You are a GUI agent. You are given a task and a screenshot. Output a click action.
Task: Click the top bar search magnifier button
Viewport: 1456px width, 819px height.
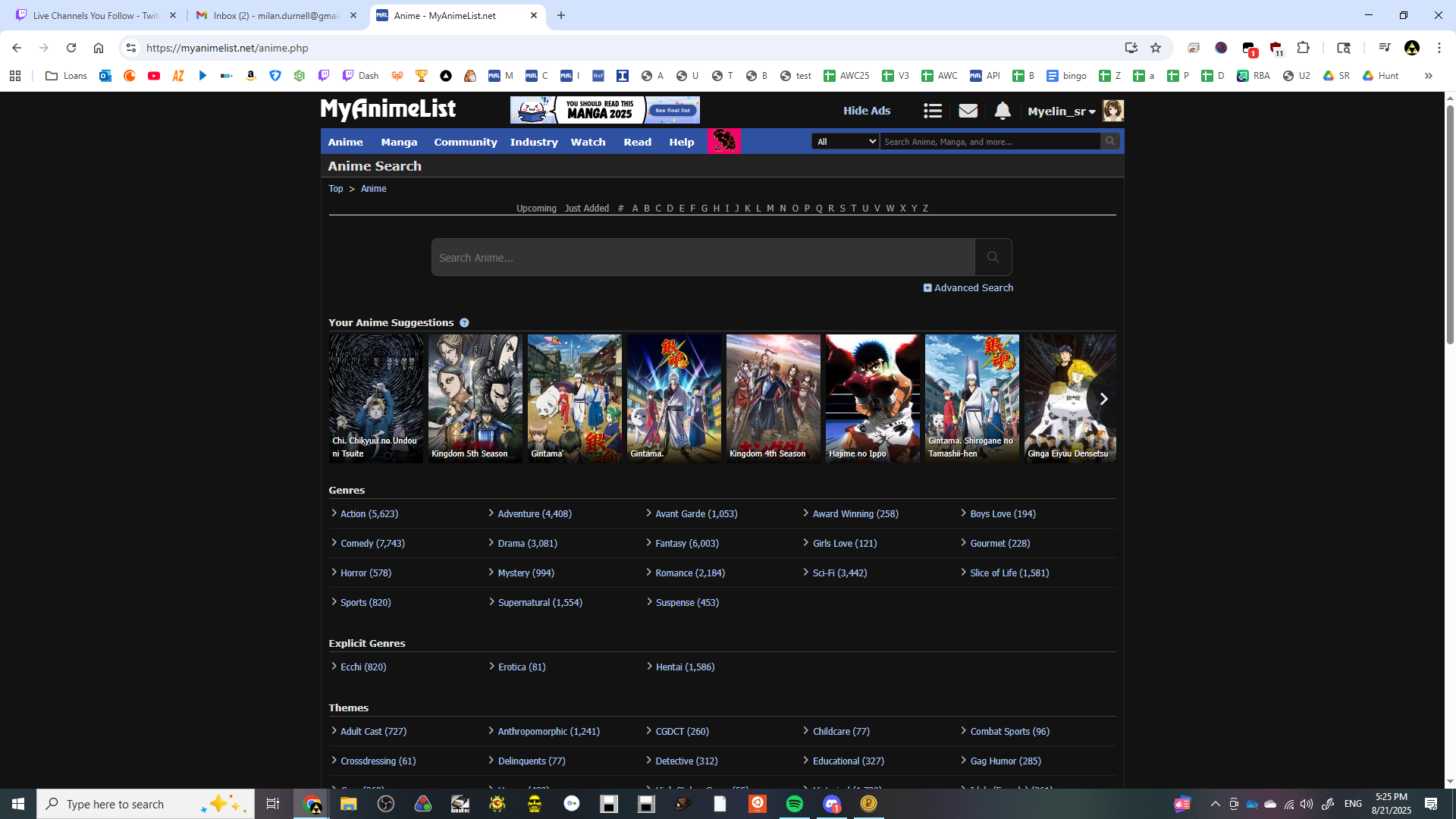(x=1110, y=141)
